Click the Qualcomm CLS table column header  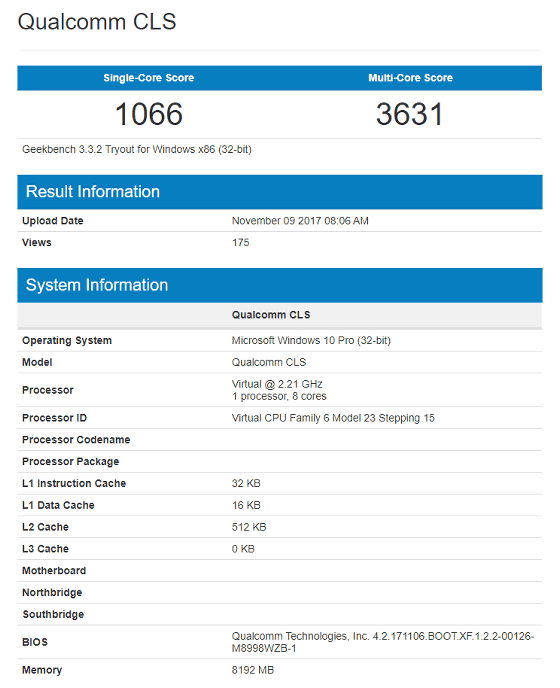[x=271, y=315]
